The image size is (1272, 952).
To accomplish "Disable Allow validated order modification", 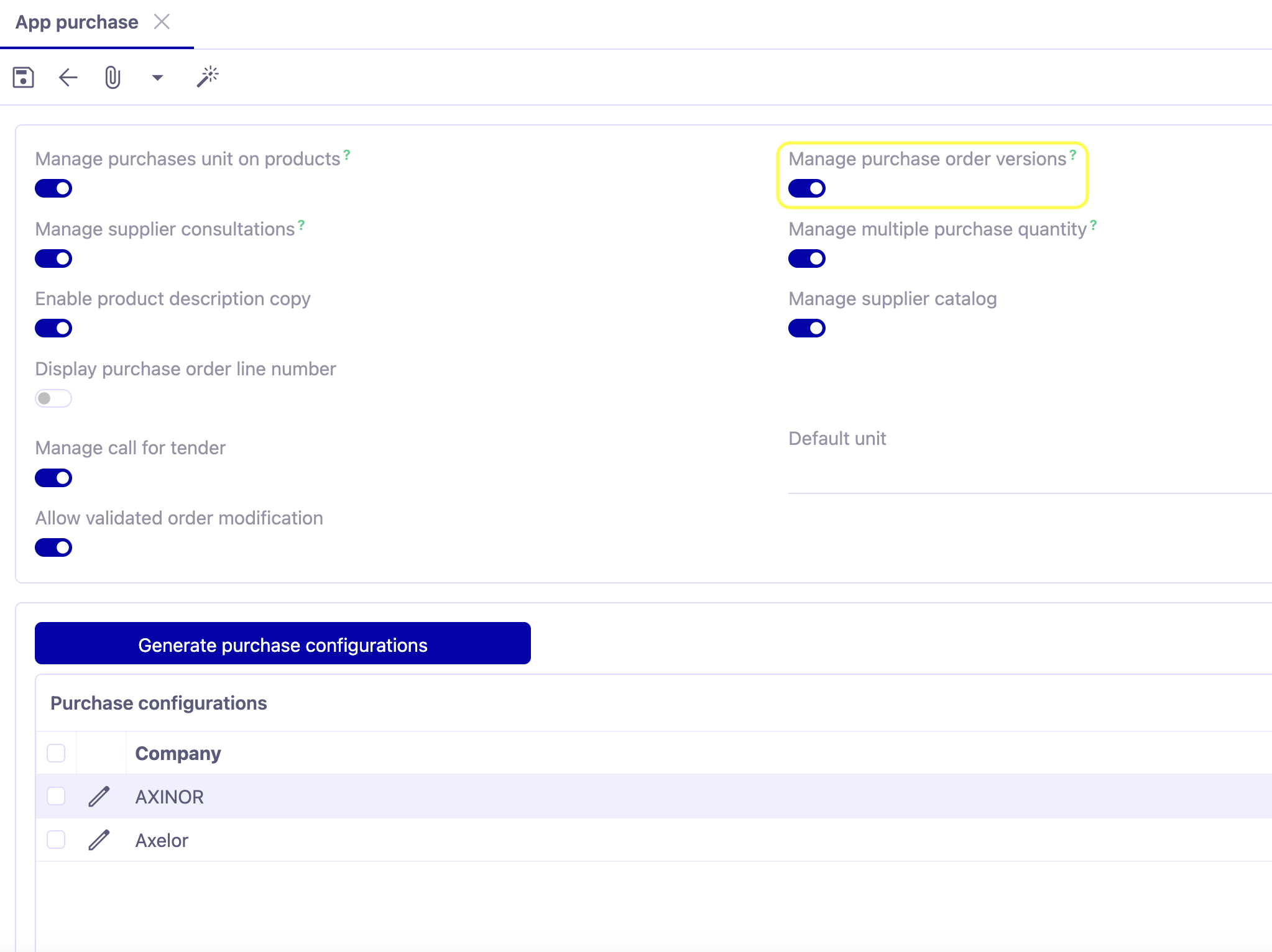I will [x=53, y=547].
